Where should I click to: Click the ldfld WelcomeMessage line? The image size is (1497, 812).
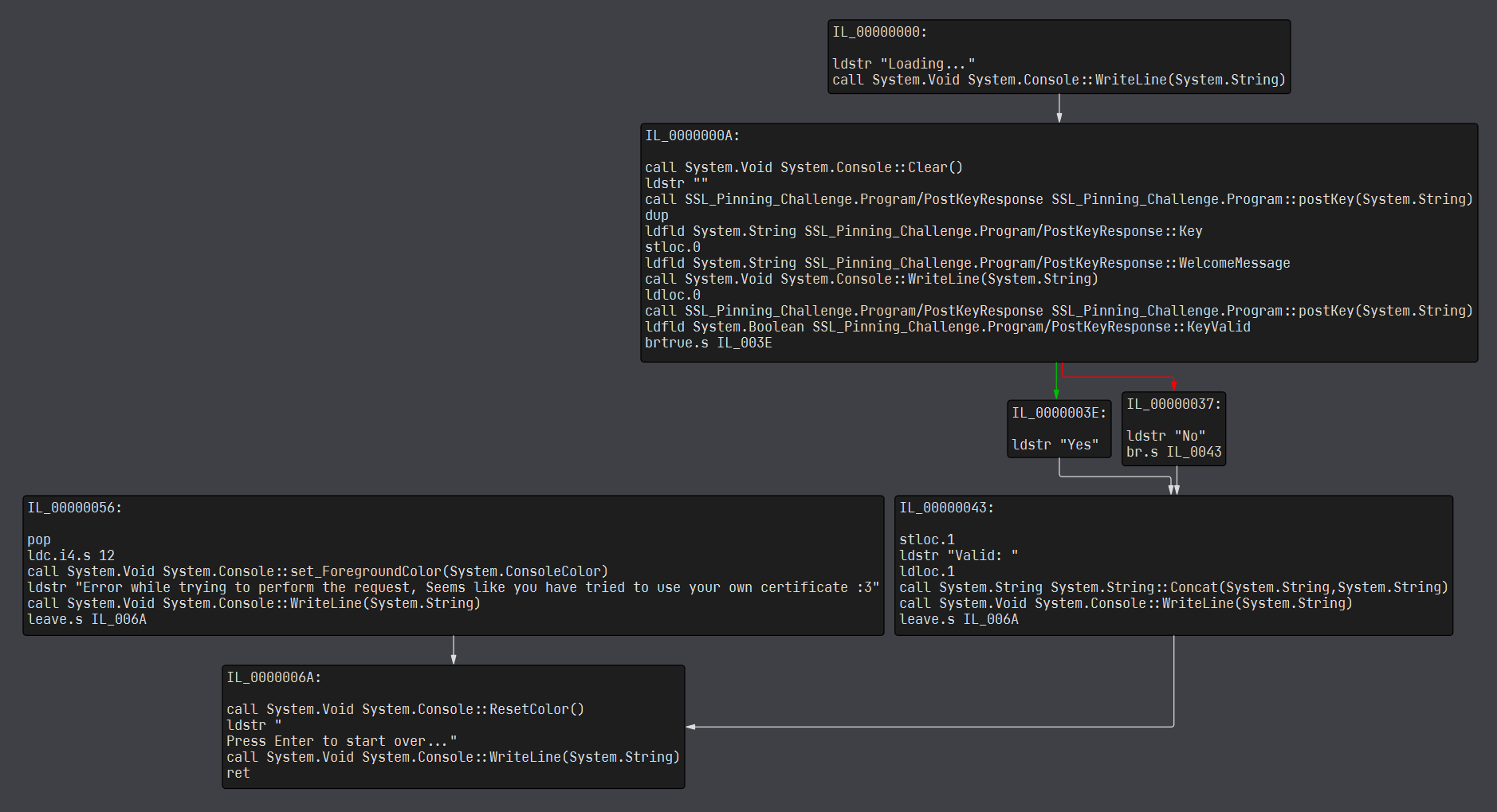click(x=967, y=263)
